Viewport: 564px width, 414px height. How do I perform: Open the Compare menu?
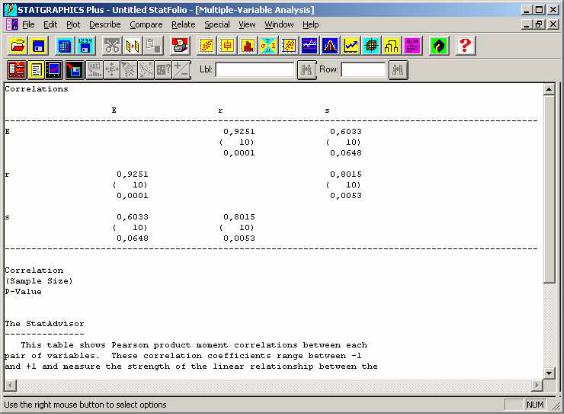tap(146, 24)
